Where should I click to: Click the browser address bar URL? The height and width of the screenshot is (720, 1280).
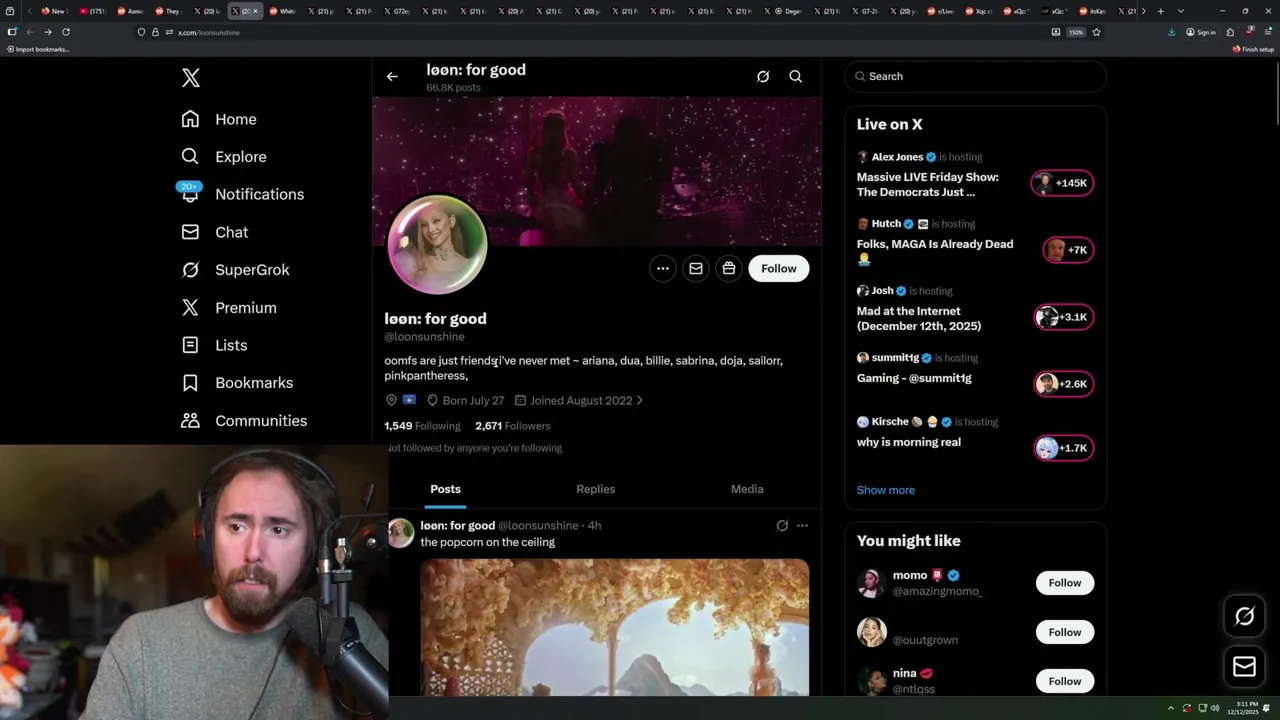click(208, 32)
